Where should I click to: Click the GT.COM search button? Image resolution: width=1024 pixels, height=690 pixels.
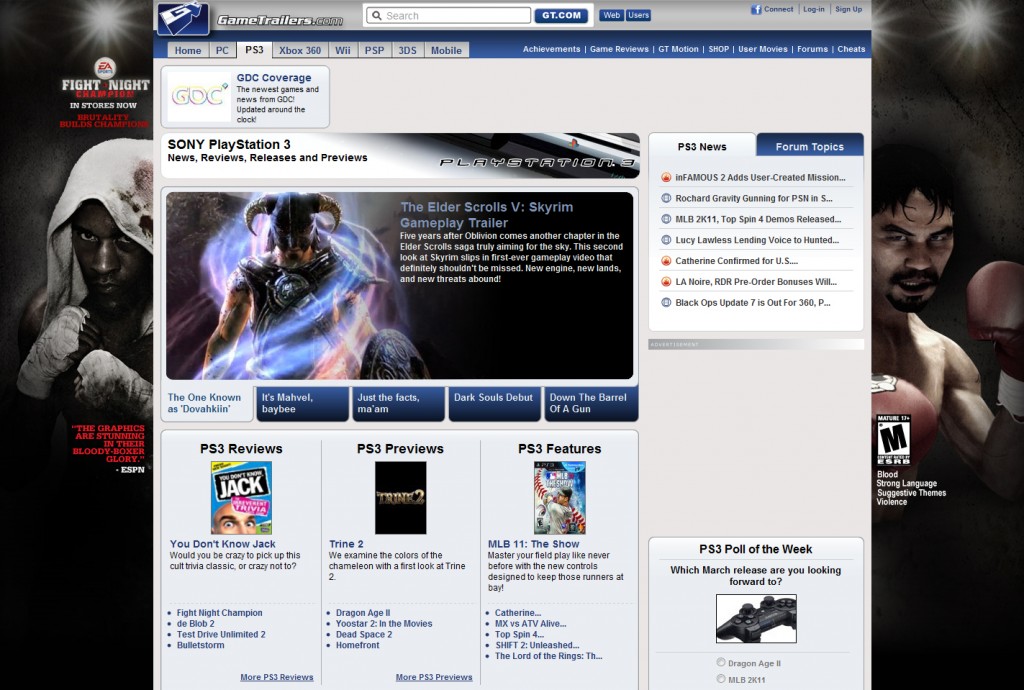coord(561,16)
